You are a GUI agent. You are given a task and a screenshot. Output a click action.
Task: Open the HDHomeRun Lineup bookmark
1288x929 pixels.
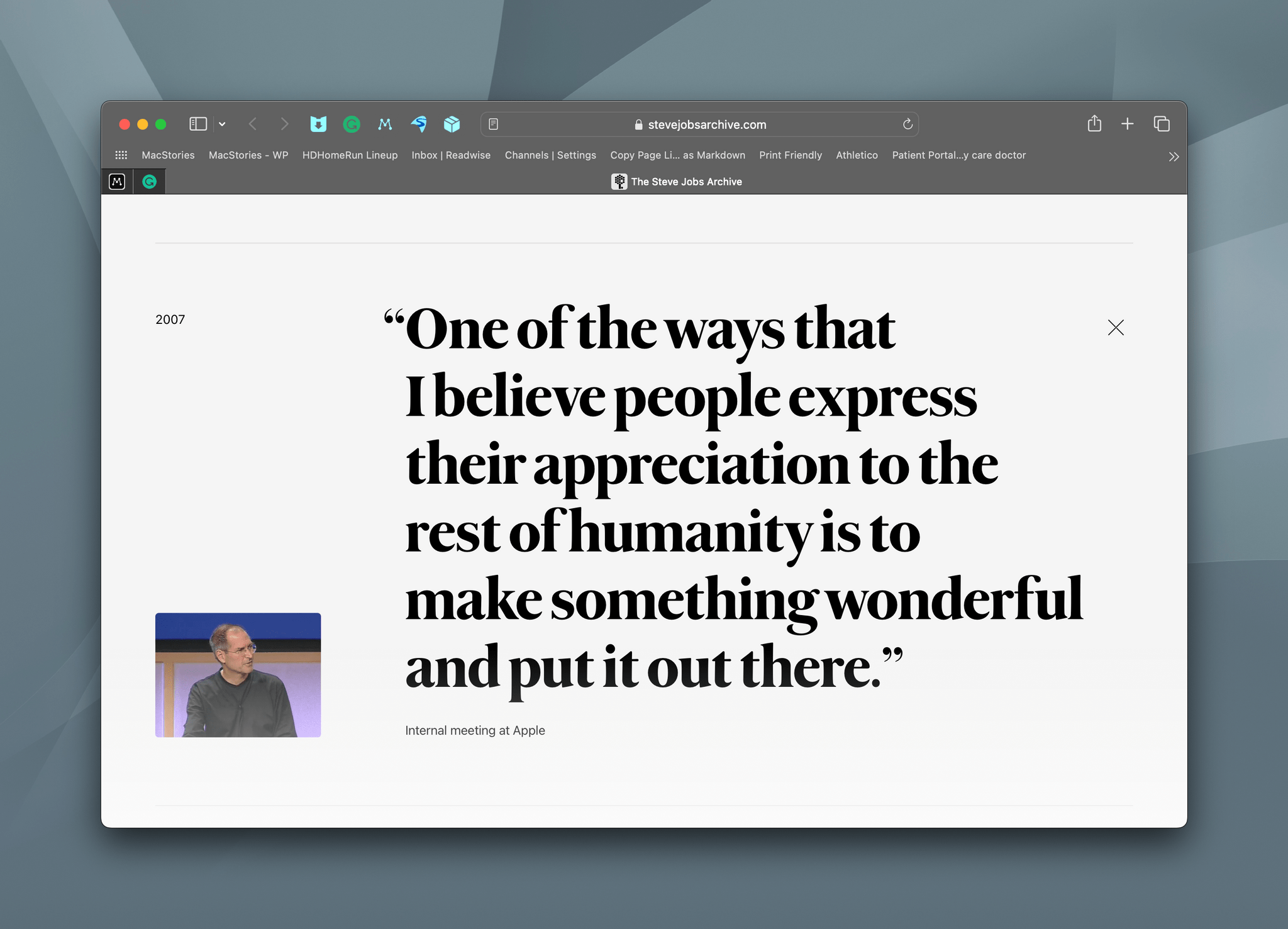(x=350, y=155)
